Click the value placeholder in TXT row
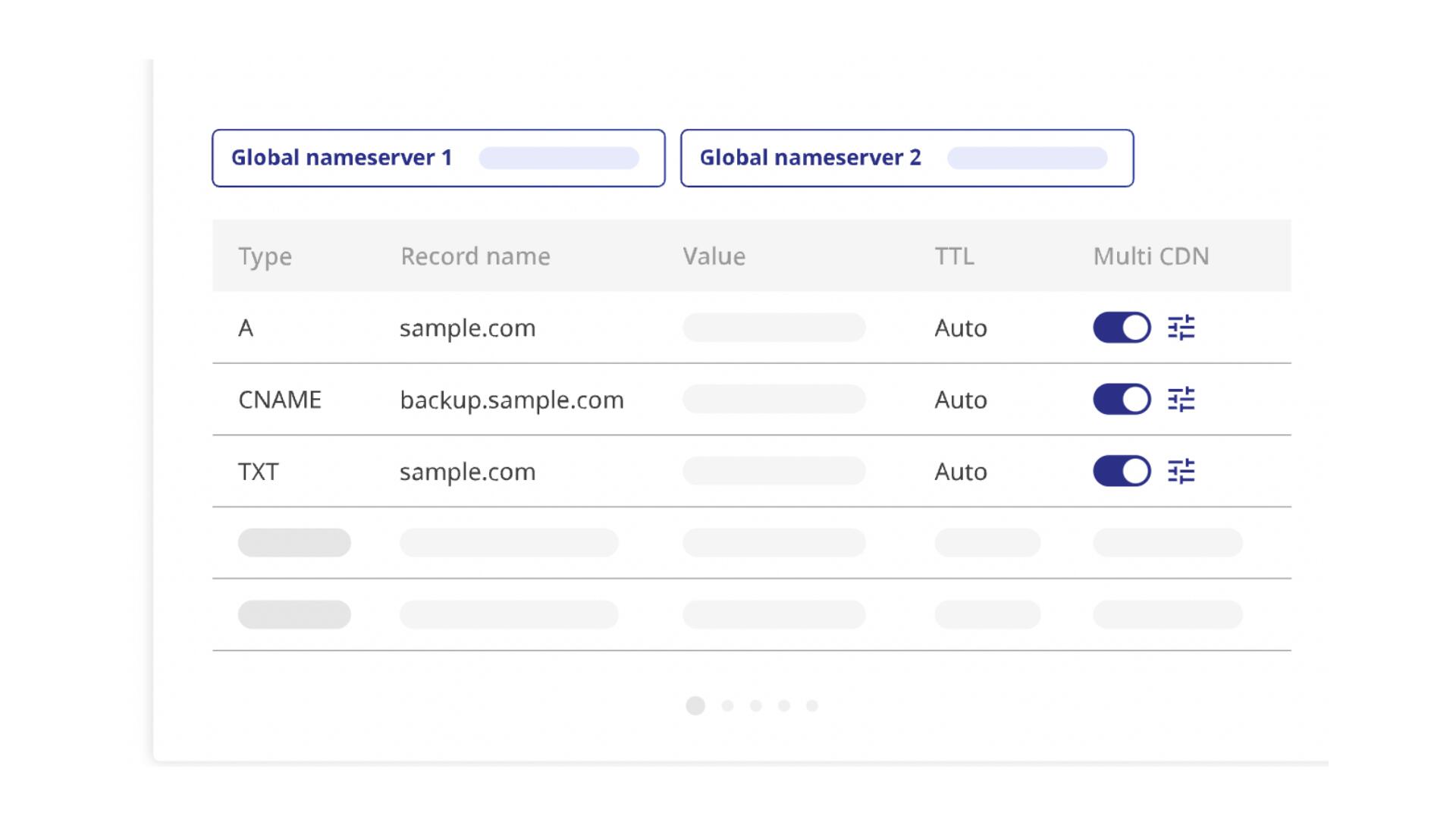This screenshot has height=819, width=1456. tap(774, 471)
